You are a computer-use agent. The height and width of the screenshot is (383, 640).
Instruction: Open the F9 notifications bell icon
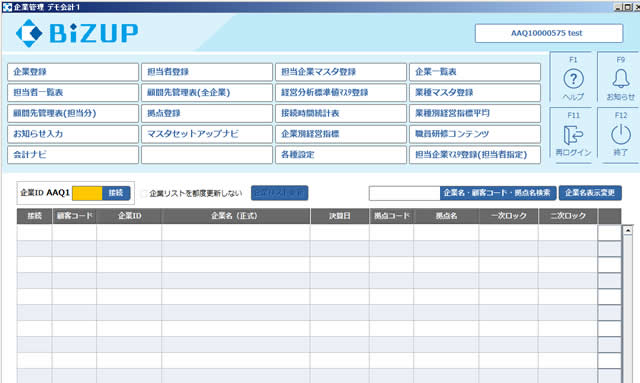[x=621, y=78]
